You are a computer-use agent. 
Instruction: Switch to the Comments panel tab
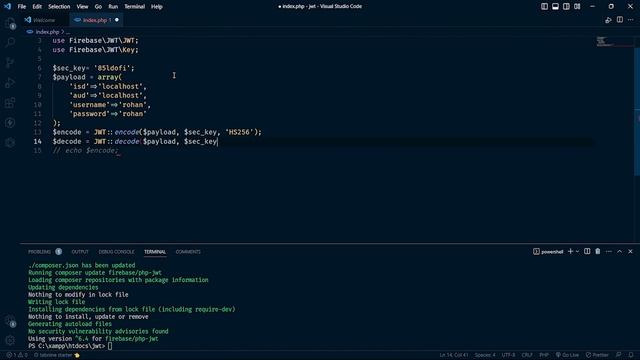pos(188,252)
